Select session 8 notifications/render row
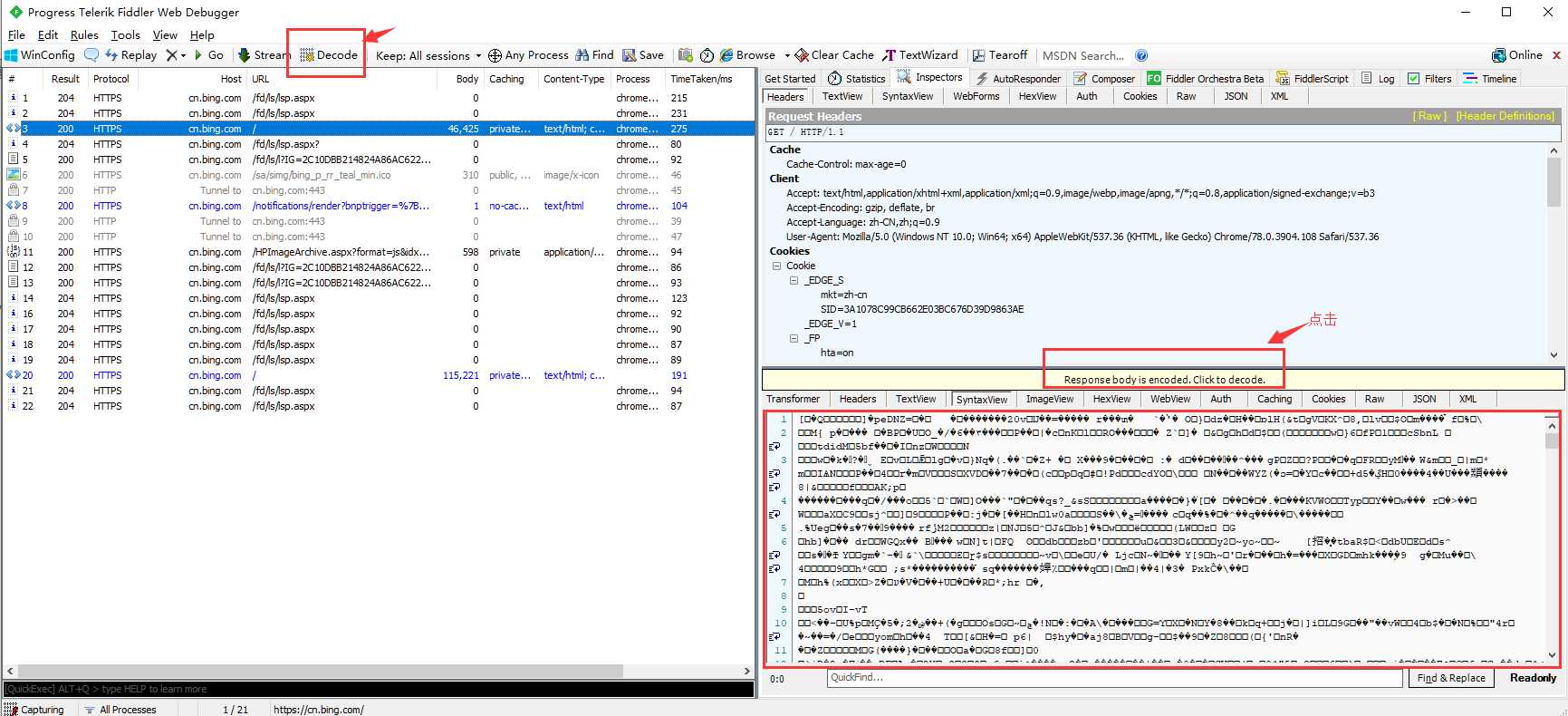This screenshot has width=1568, height=716. coord(379,206)
